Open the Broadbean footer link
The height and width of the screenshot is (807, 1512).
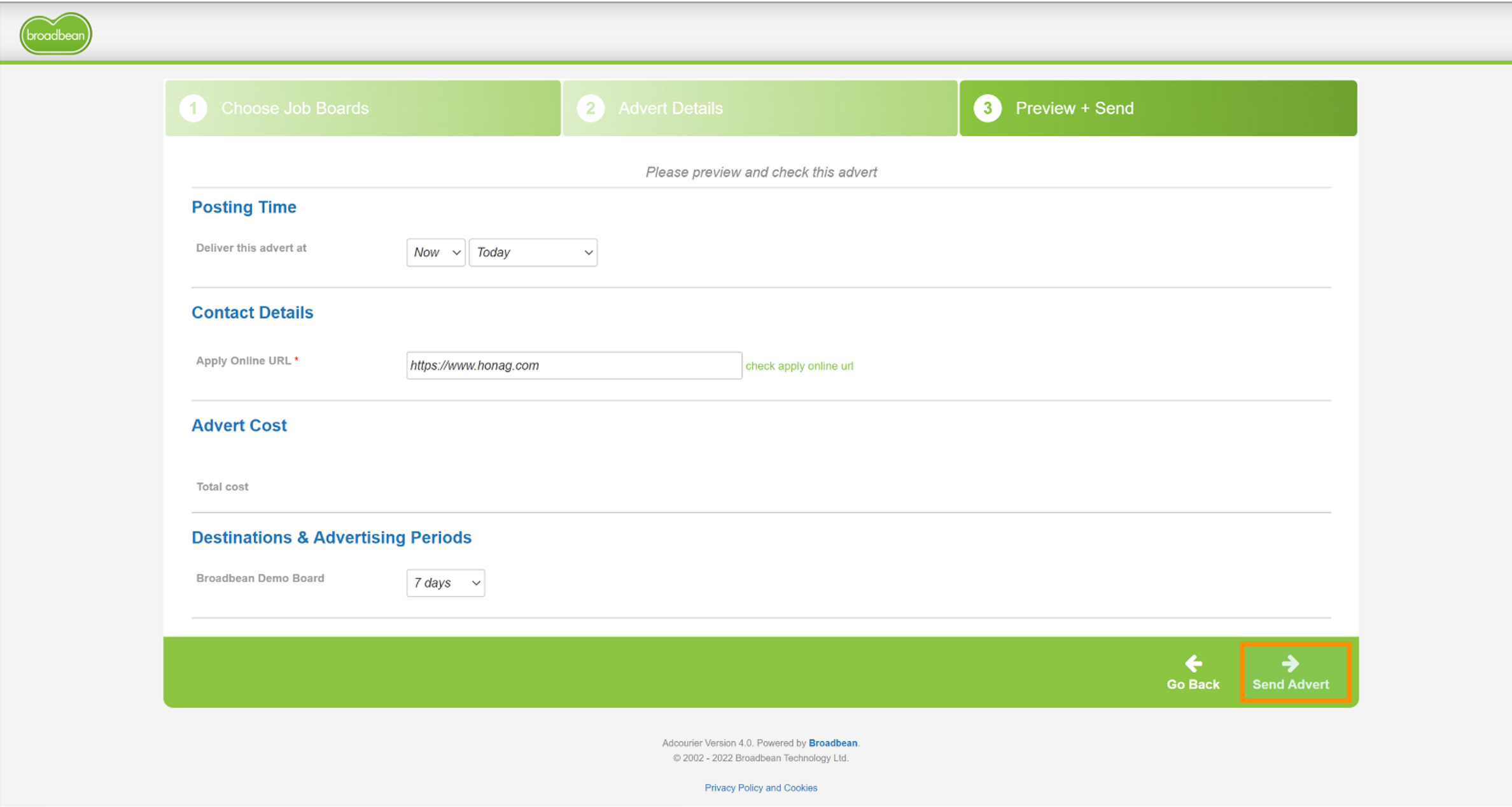[x=832, y=743]
